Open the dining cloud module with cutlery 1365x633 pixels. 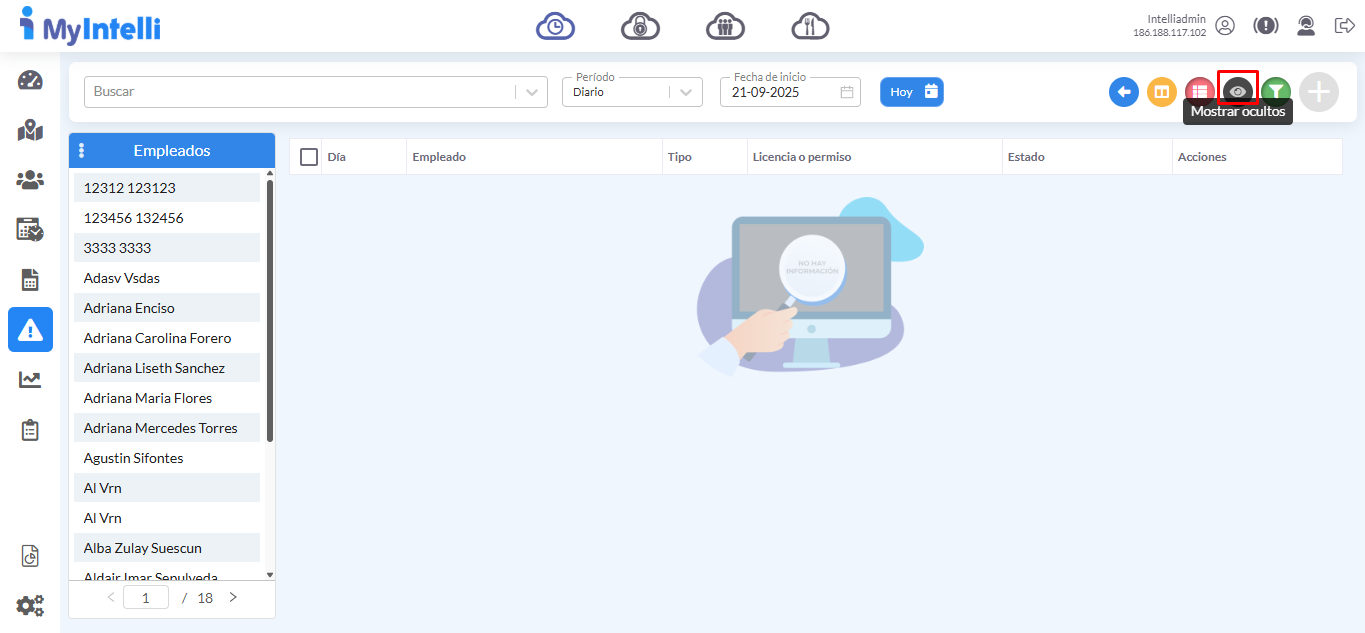(x=810, y=26)
